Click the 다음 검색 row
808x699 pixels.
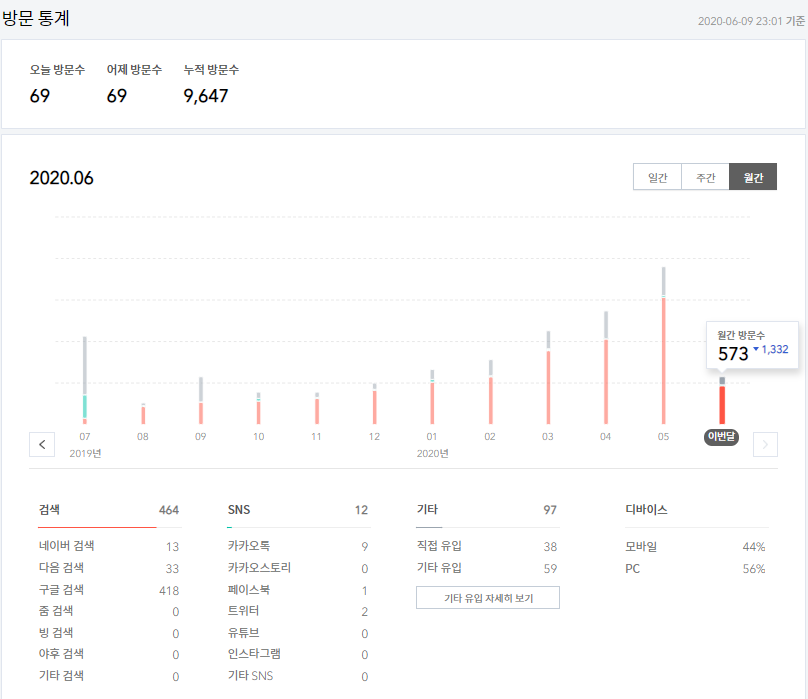pyautogui.click(x=109, y=568)
